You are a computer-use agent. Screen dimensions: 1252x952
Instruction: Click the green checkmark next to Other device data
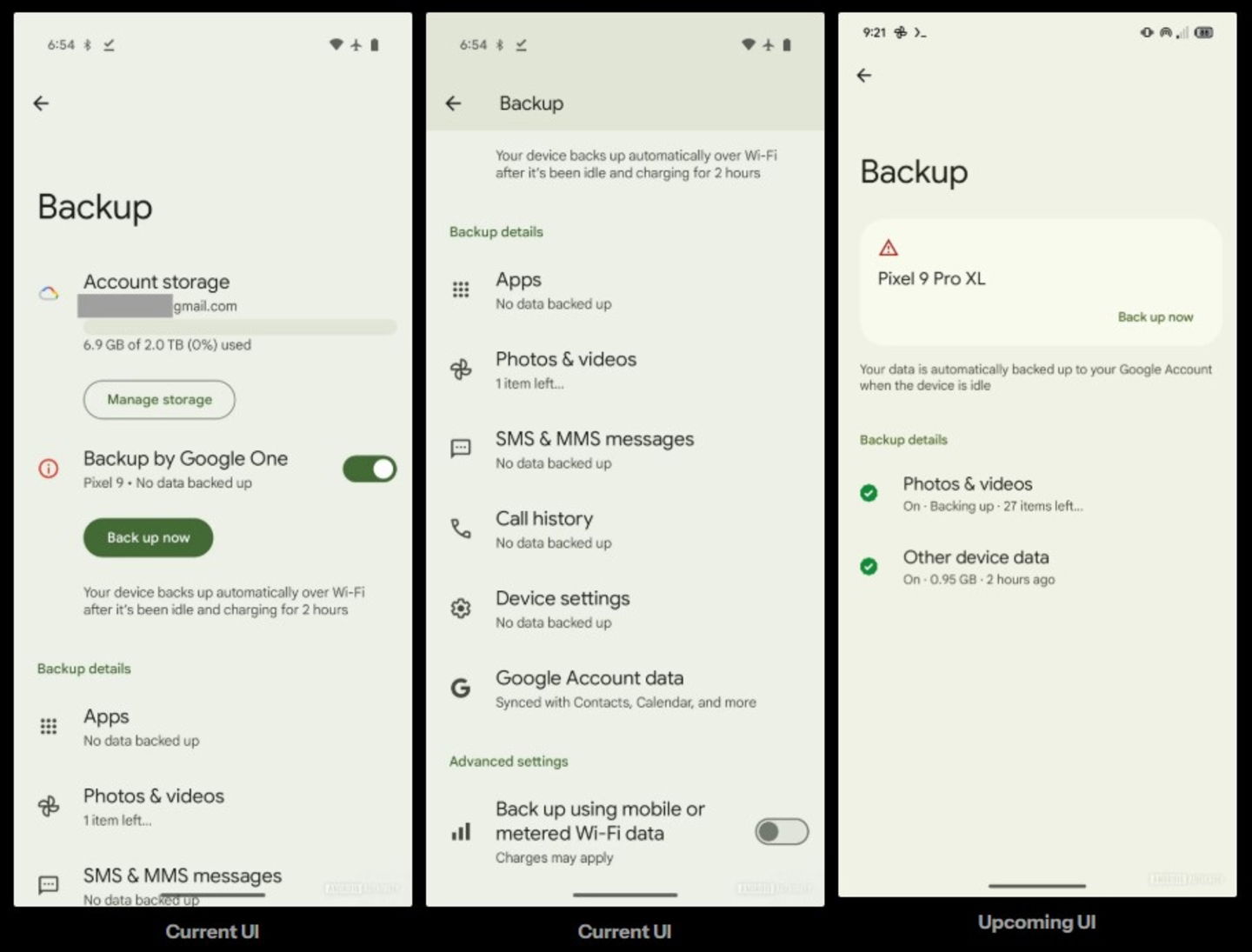[869, 567]
